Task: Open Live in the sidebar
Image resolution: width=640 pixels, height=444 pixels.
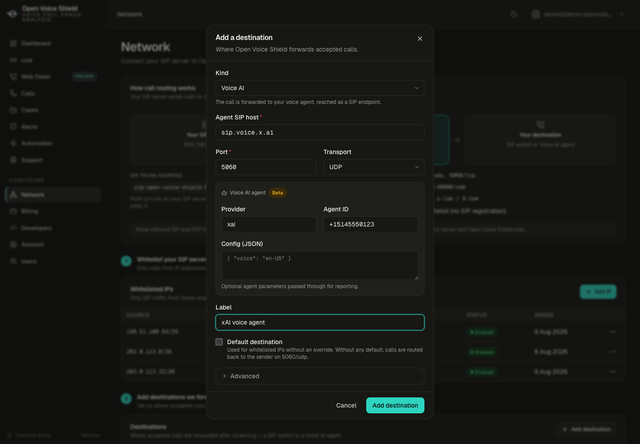Action: [x=53, y=60]
